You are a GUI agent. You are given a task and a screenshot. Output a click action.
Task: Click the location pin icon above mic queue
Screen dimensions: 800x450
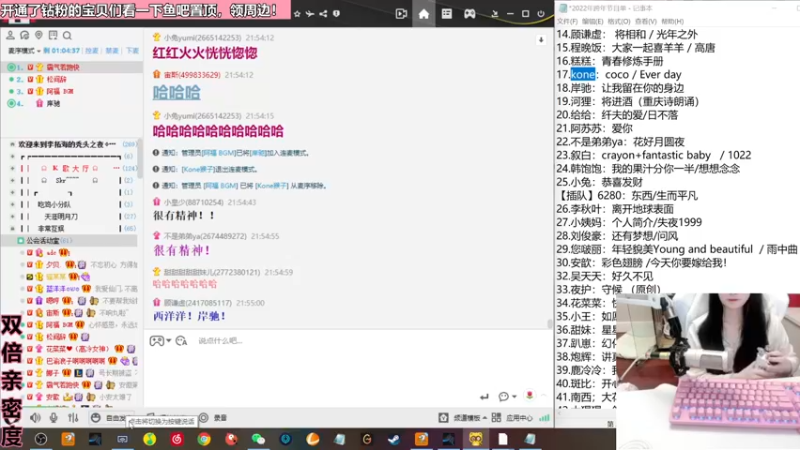pyautogui.click(x=39, y=35)
